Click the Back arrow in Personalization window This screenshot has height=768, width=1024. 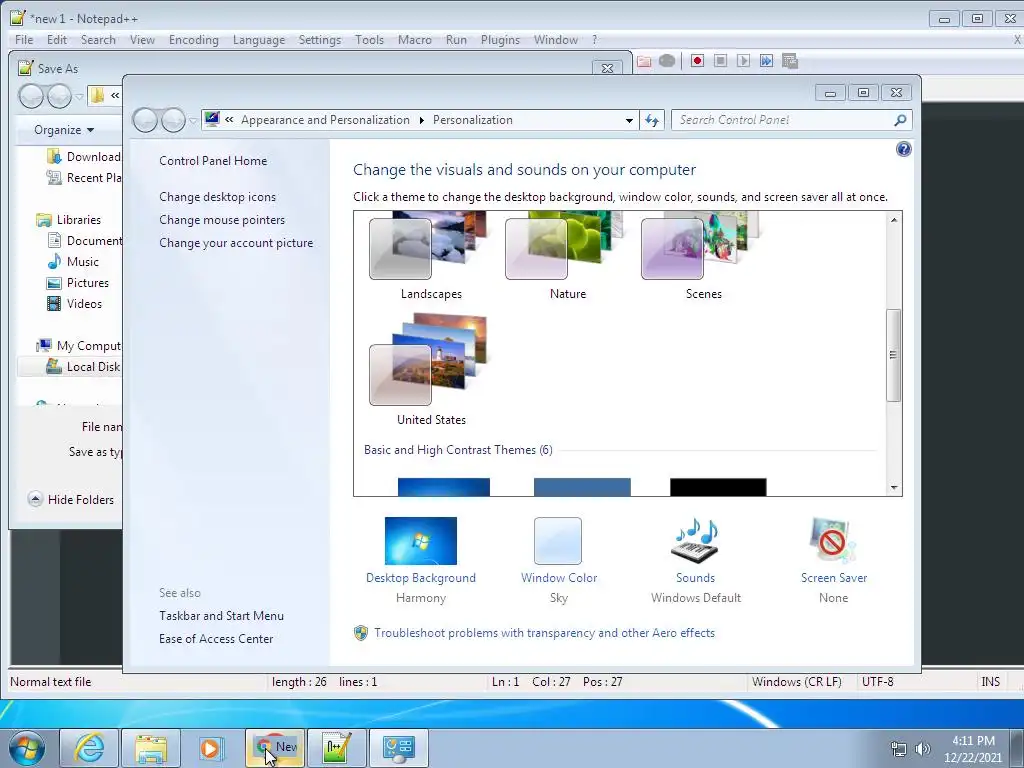pos(146,120)
